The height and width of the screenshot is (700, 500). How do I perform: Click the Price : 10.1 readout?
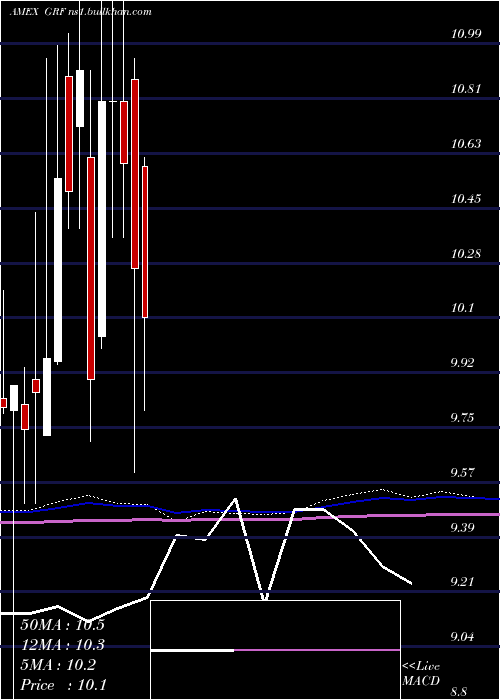click(63, 685)
